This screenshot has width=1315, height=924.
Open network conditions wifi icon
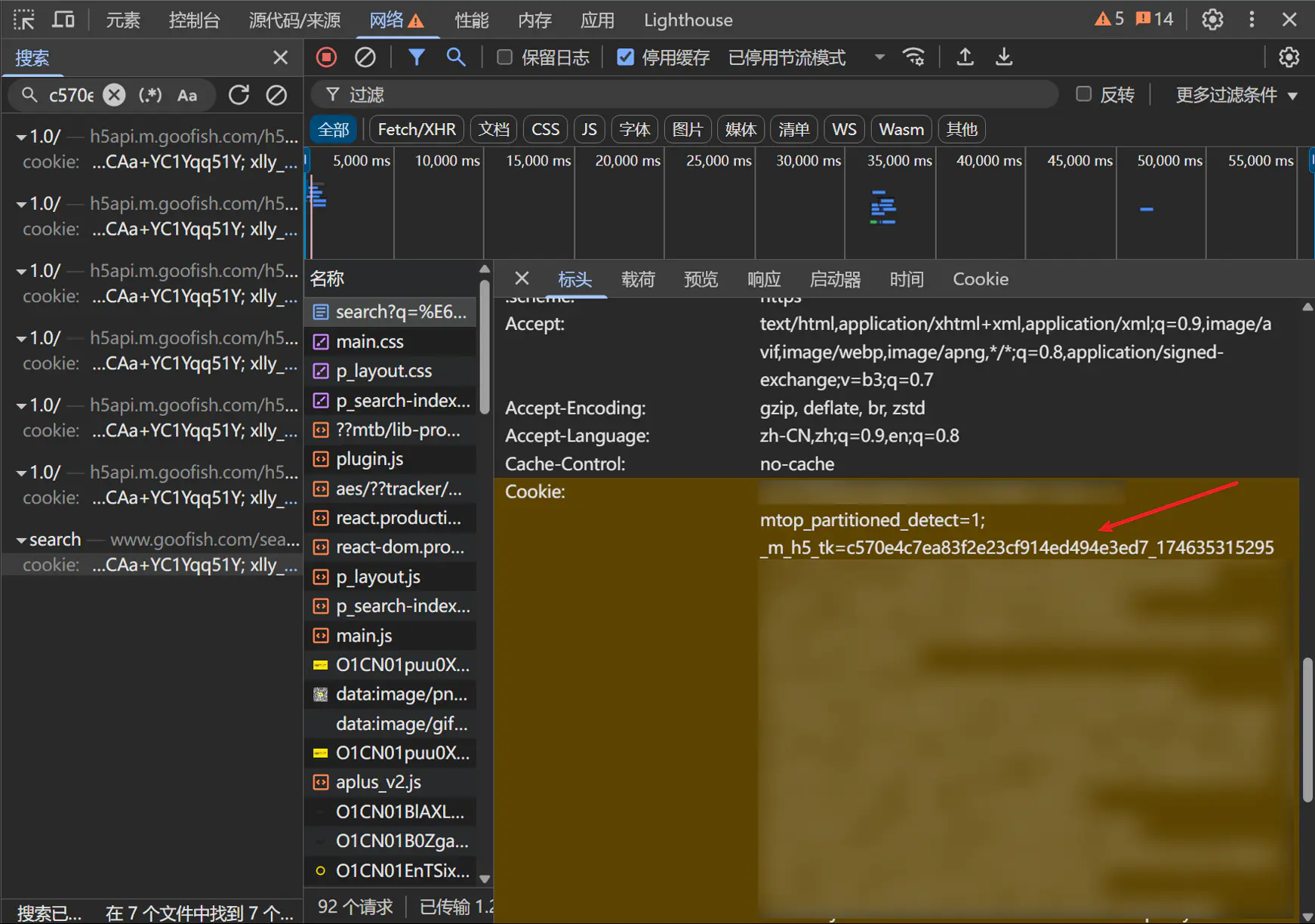click(913, 57)
